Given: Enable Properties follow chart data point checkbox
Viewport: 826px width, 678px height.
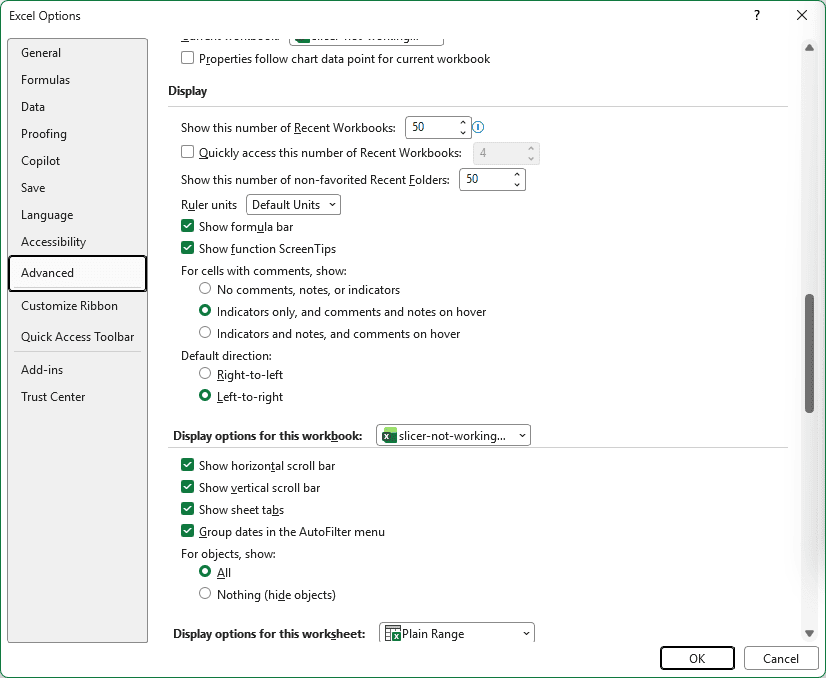Looking at the screenshot, I should pos(188,58).
